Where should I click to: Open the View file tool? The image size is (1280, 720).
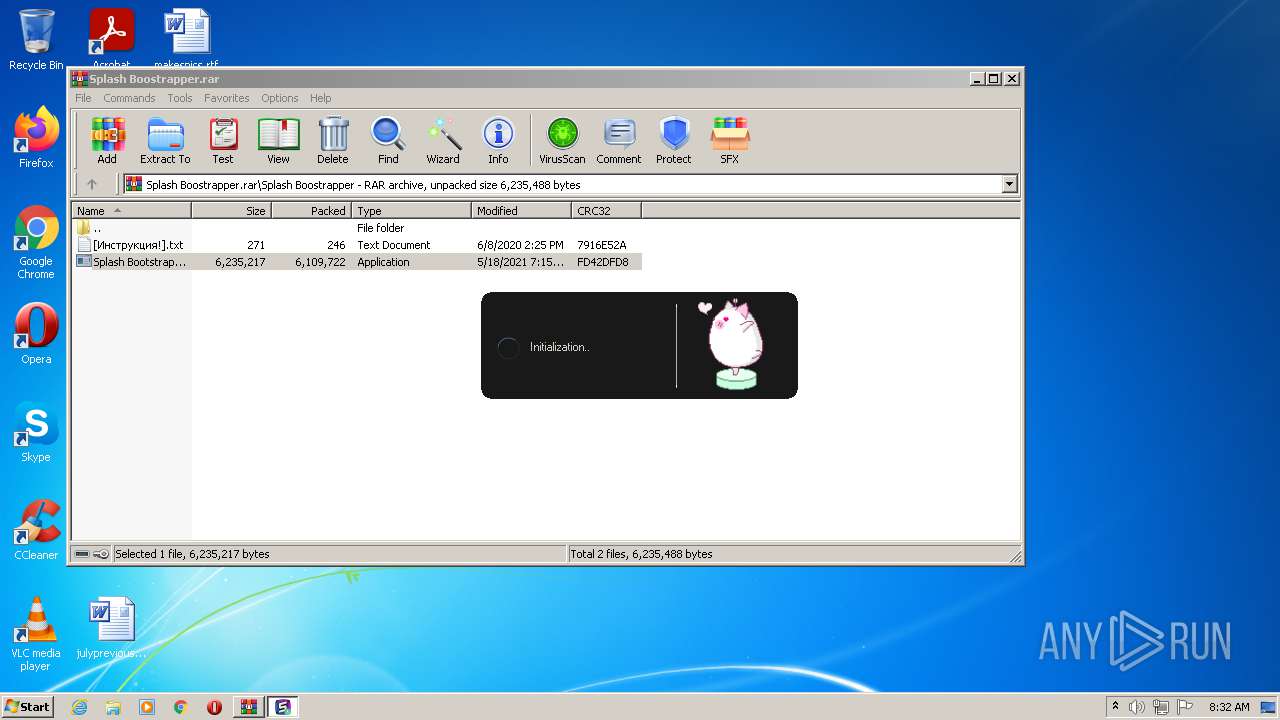click(x=278, y=140)
